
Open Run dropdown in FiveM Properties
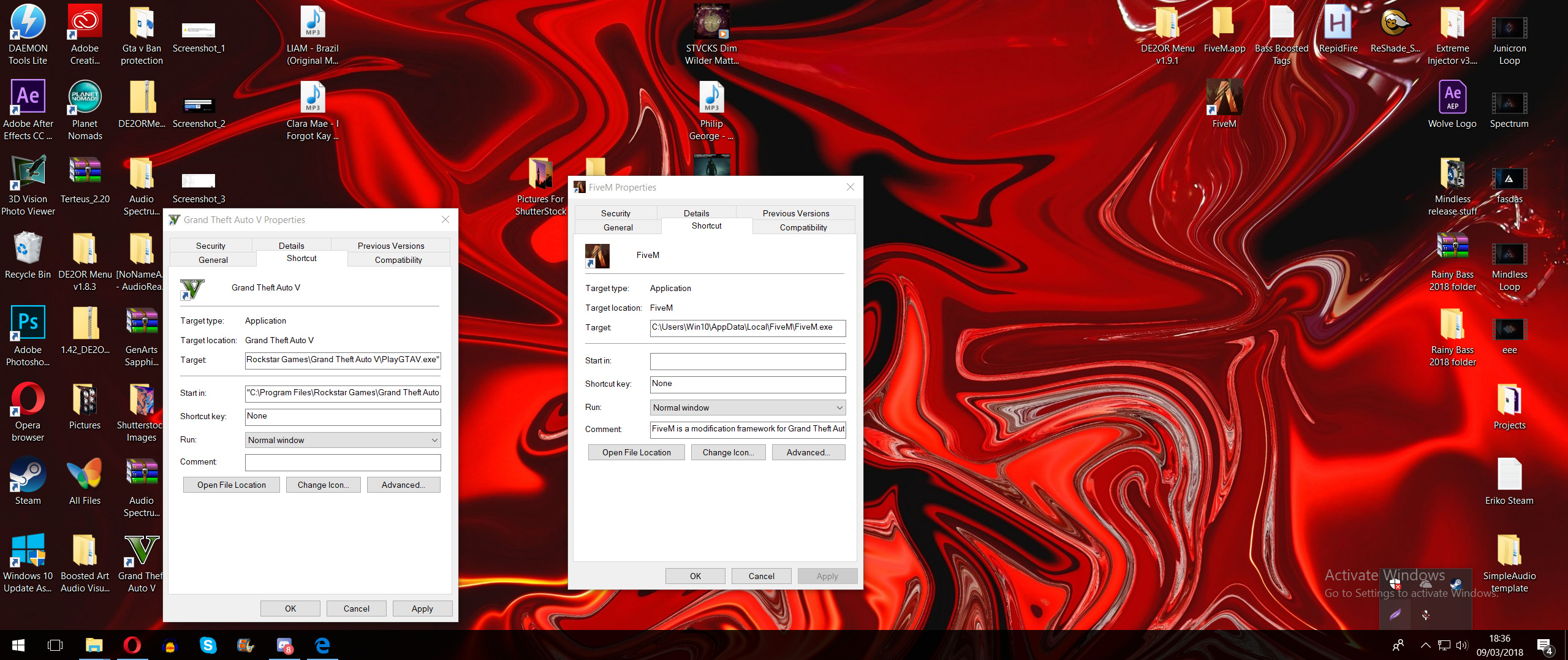(x=748, y=408)
